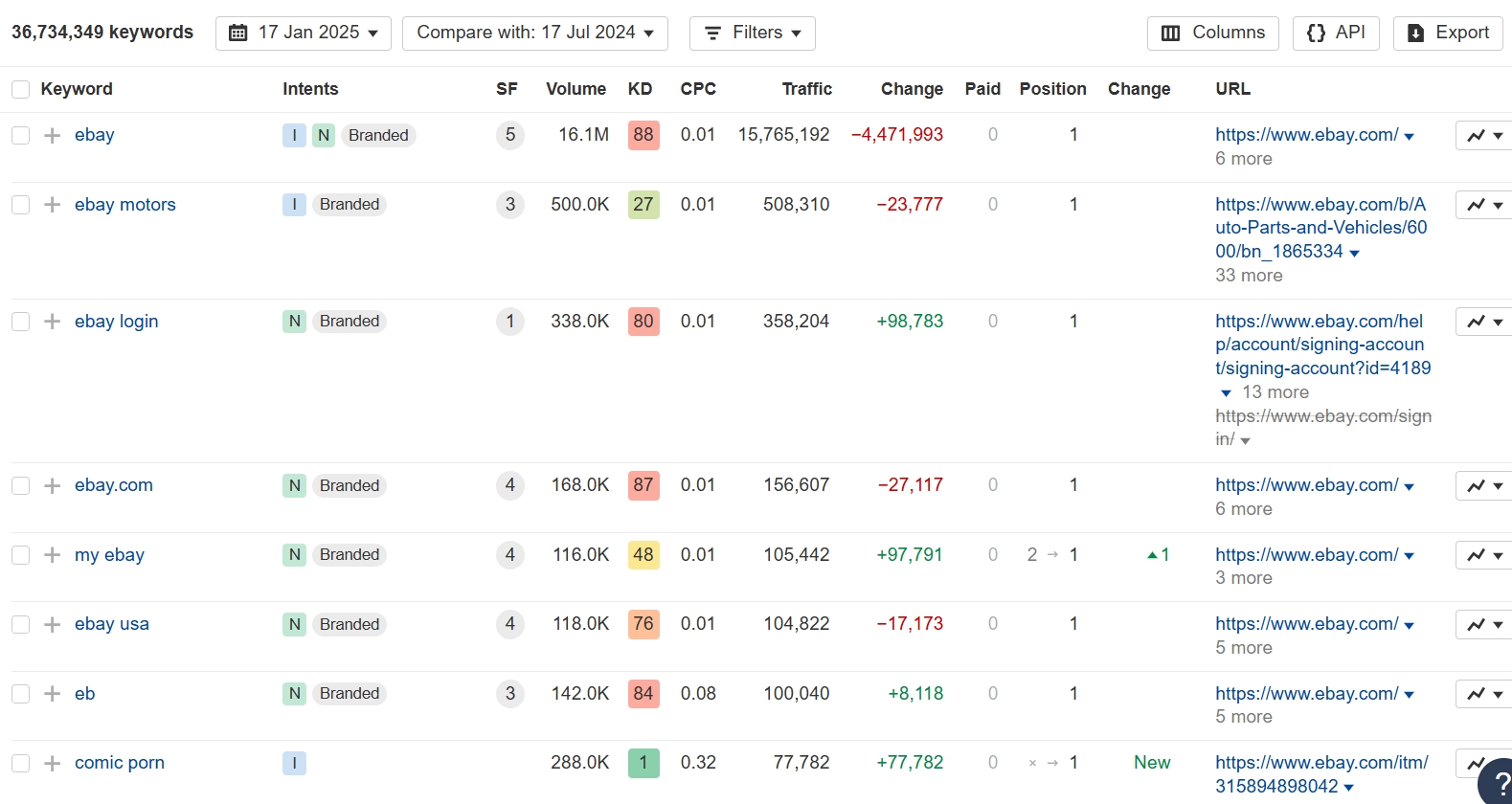Check the box for the 'ebay usa' row
1512x804 pixels.
click(x=20, y=624)
